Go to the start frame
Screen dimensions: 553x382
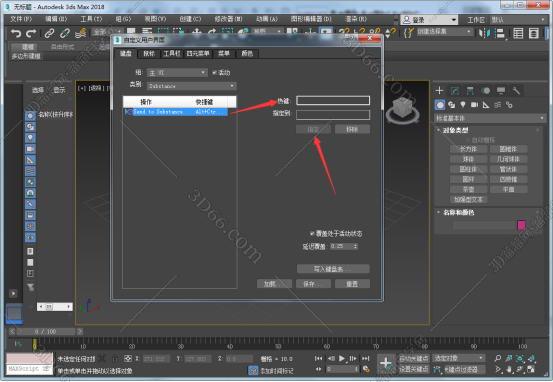318,358
